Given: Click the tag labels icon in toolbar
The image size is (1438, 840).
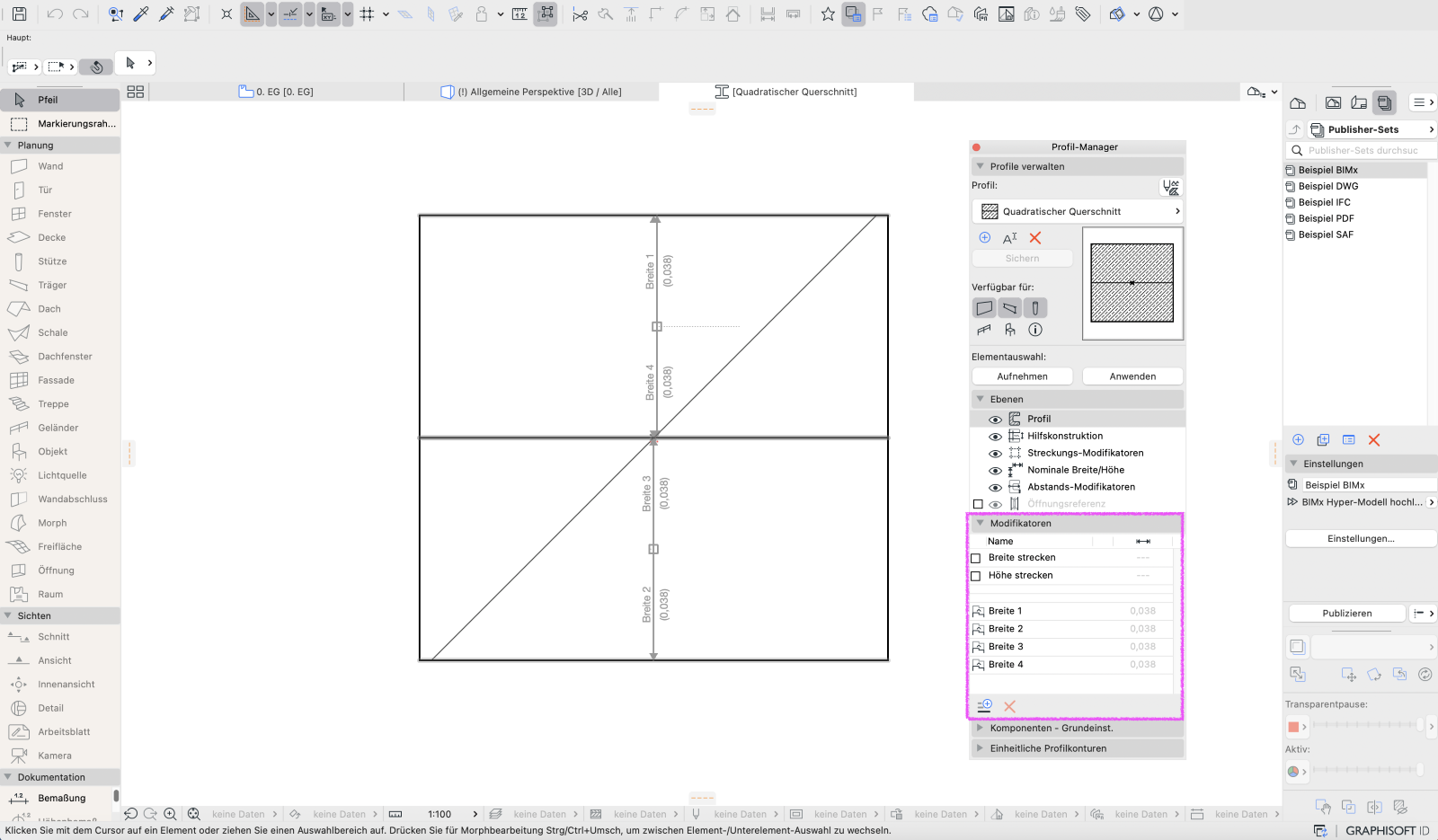Looking at the screenshot, I should click(1083, 14).
